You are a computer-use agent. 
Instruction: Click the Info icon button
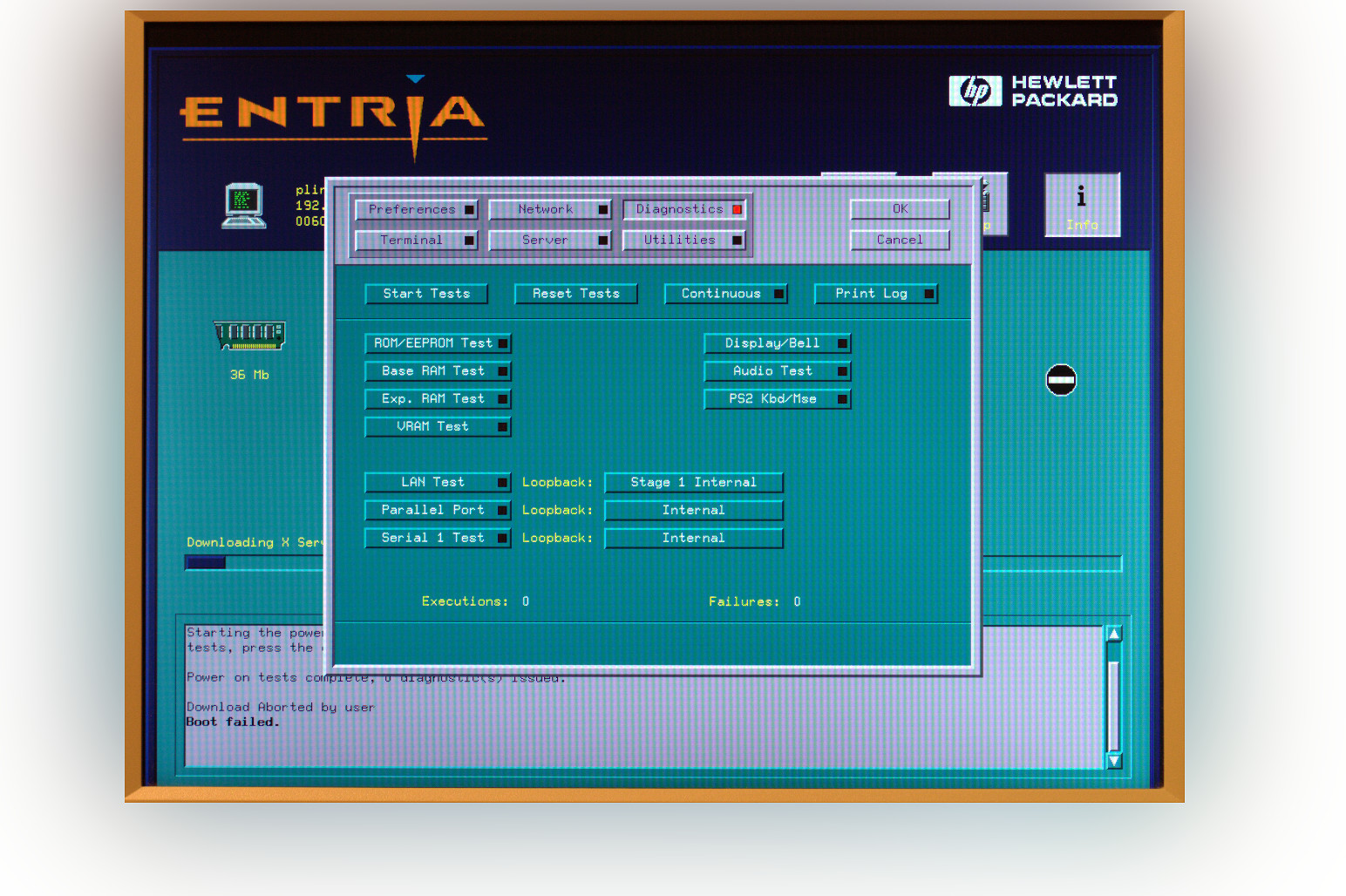click(1082, 205)
